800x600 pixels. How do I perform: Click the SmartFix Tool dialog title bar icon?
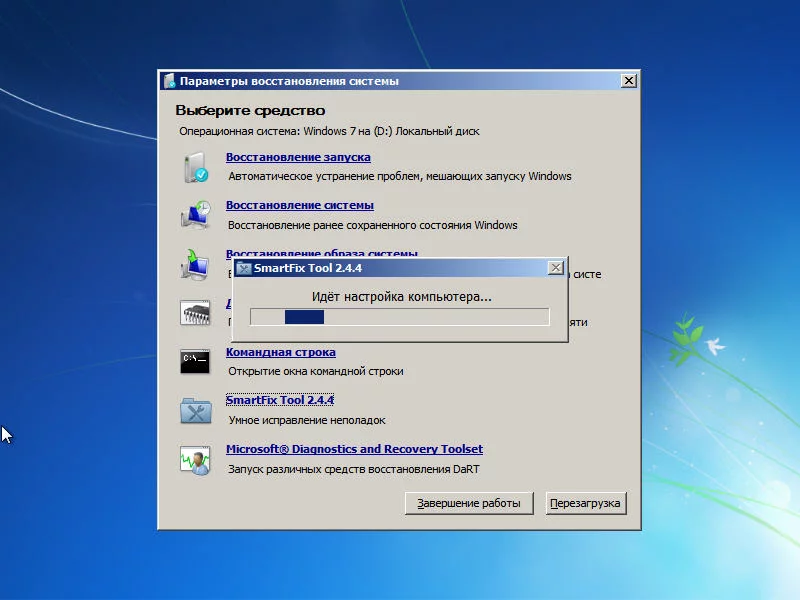pyautogui.click(x=244, y=268)
